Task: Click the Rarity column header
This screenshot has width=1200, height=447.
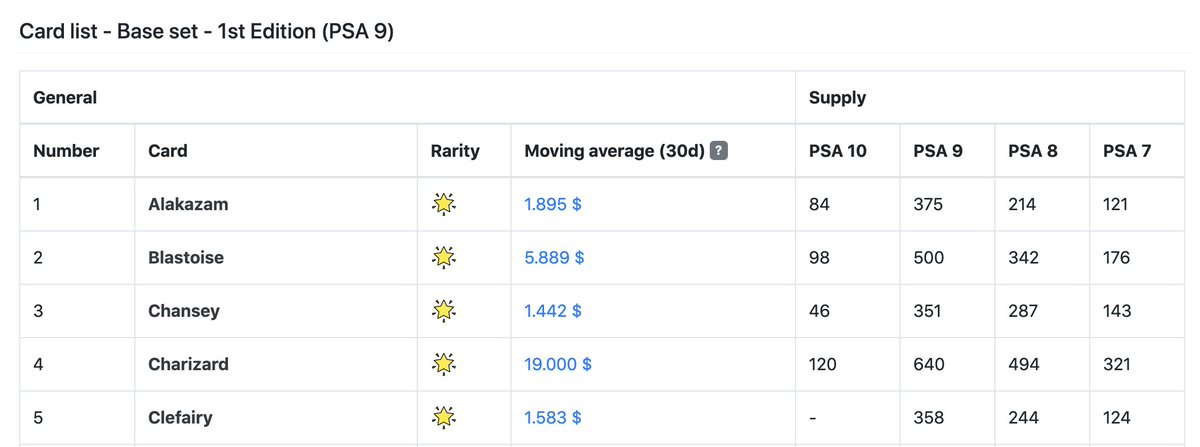Action: click(455, 151)
